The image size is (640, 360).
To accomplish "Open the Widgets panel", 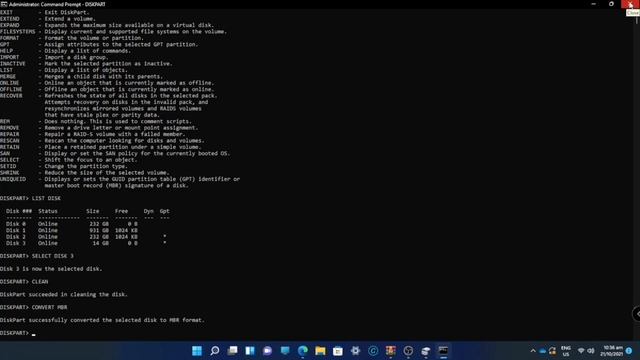I will (x=250, y=351).
